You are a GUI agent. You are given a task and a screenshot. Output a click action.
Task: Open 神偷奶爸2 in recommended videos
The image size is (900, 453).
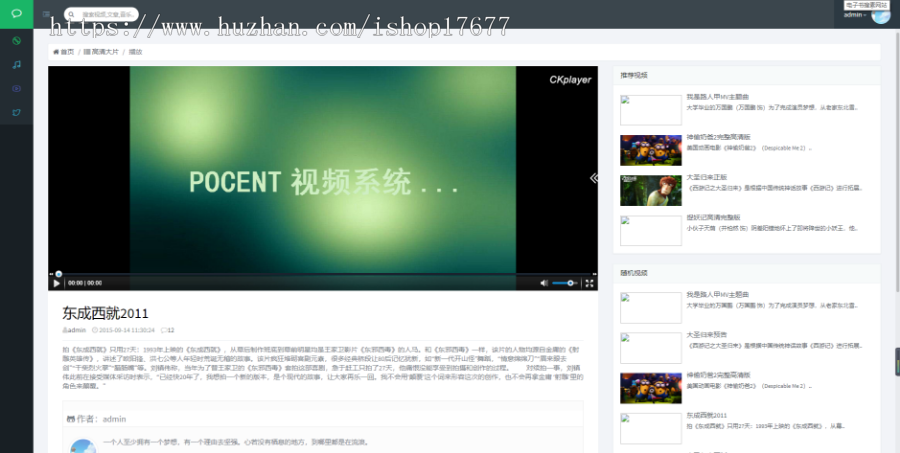[718, 137]
